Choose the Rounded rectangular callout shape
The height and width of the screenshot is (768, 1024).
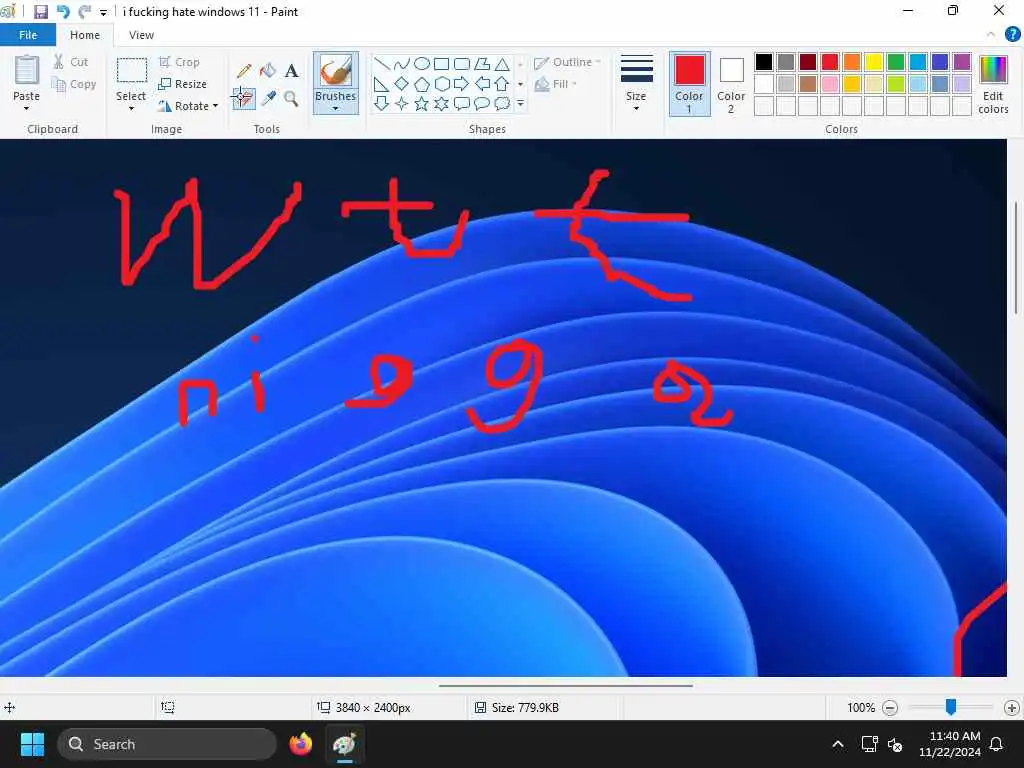click(462, 103)
